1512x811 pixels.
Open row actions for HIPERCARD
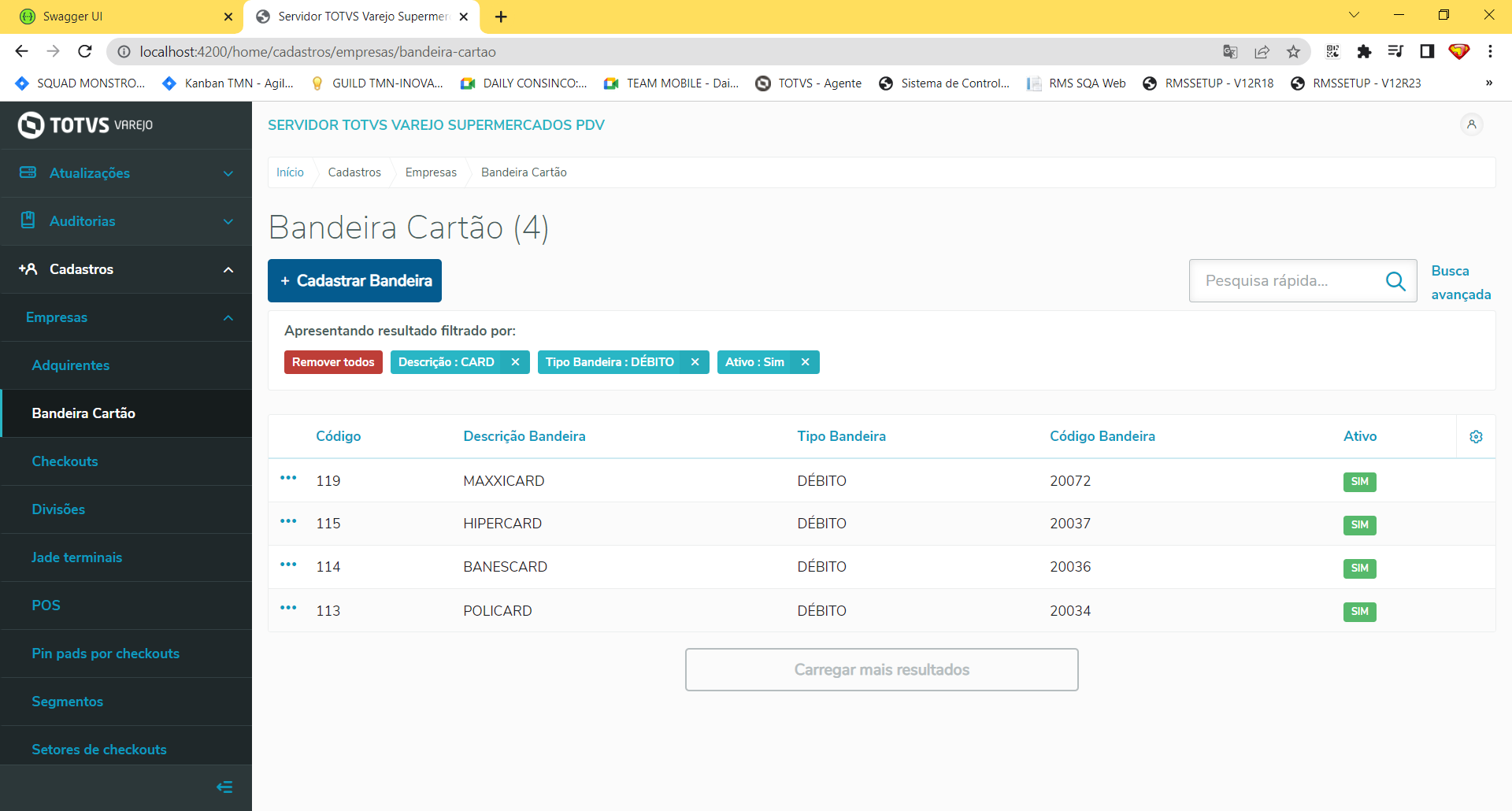[x=288, y=521]
